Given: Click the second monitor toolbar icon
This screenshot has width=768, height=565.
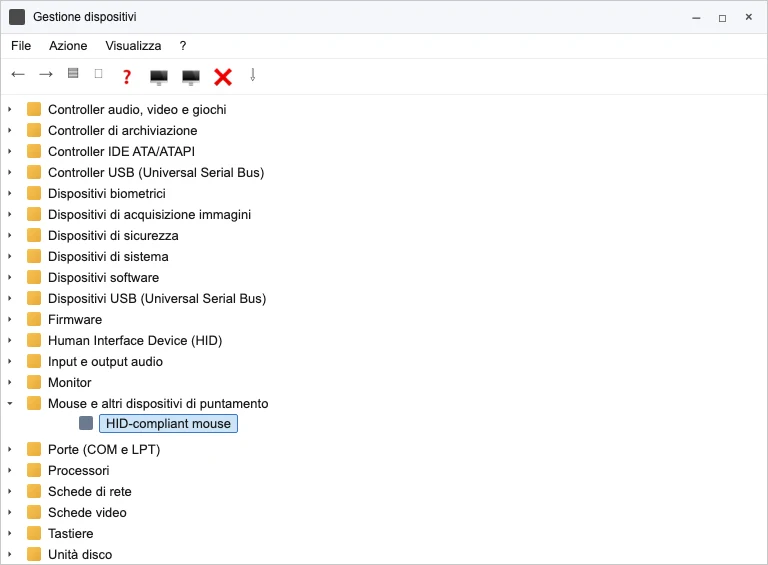Looking at the screenshot, I should (191, 77).
